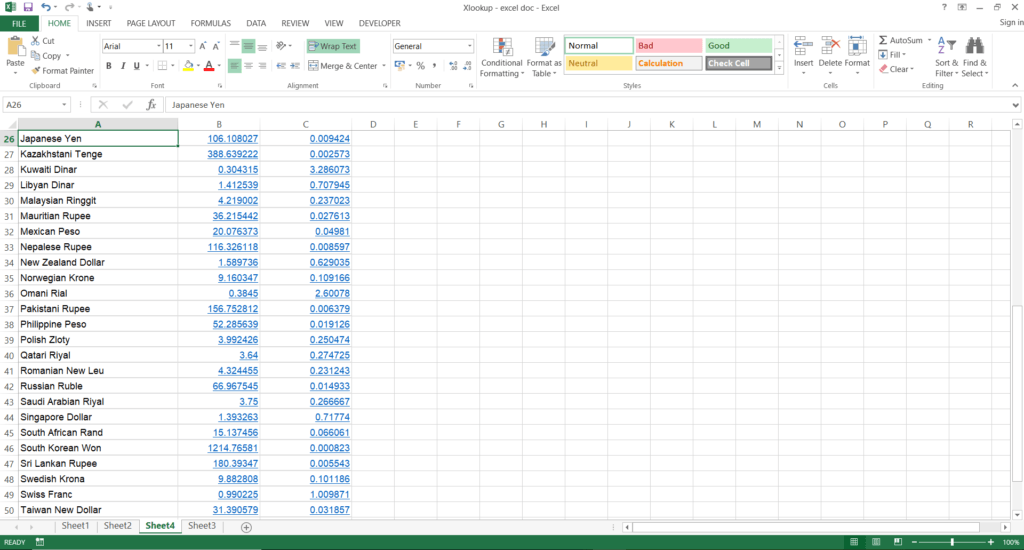The width and height of the screenshot is (1024, 550).
Task: Click the Percent Style icon
Action: tap(420, 66)
